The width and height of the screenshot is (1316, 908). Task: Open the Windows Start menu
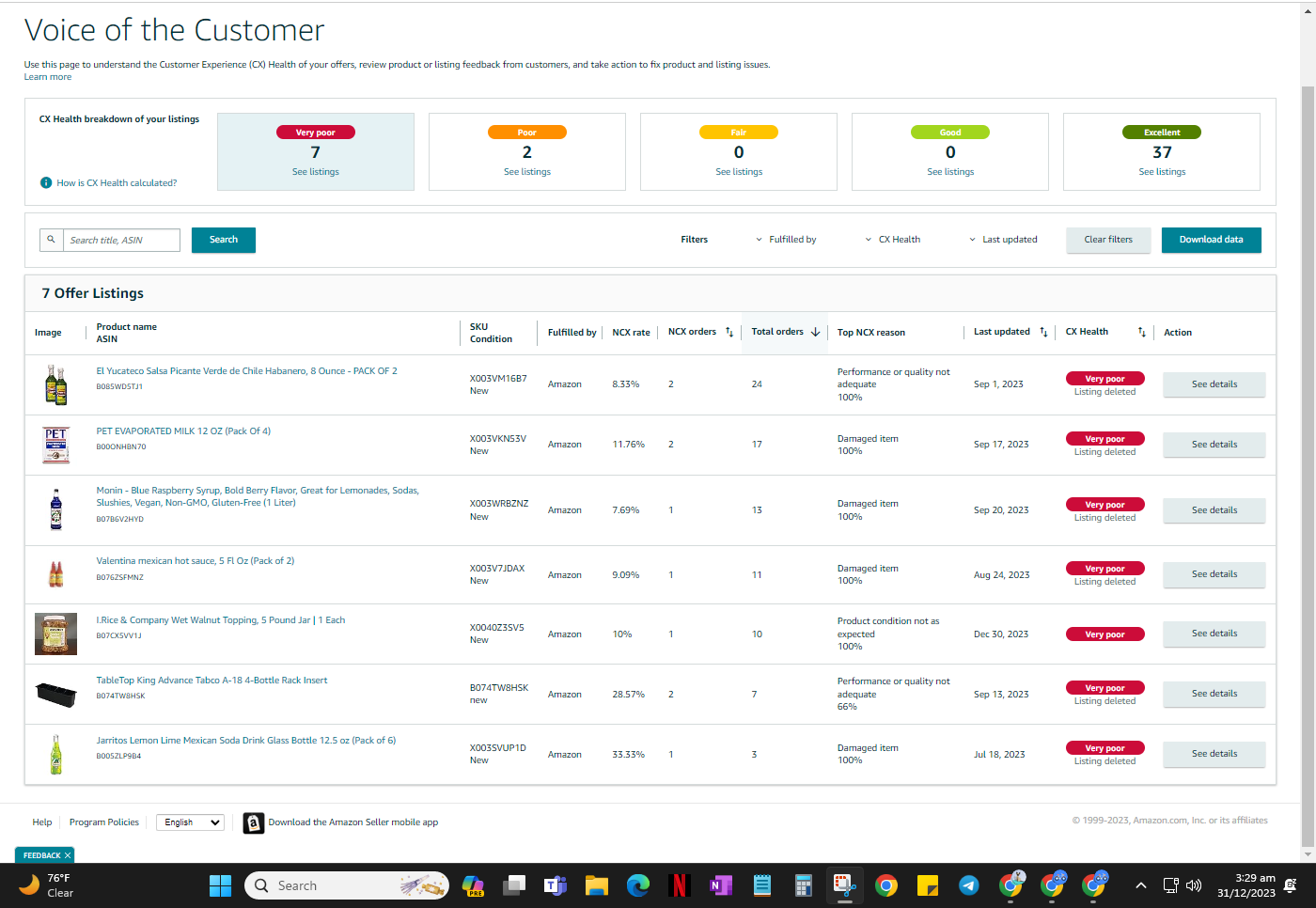pyautogui.click(x=220, y=885)
